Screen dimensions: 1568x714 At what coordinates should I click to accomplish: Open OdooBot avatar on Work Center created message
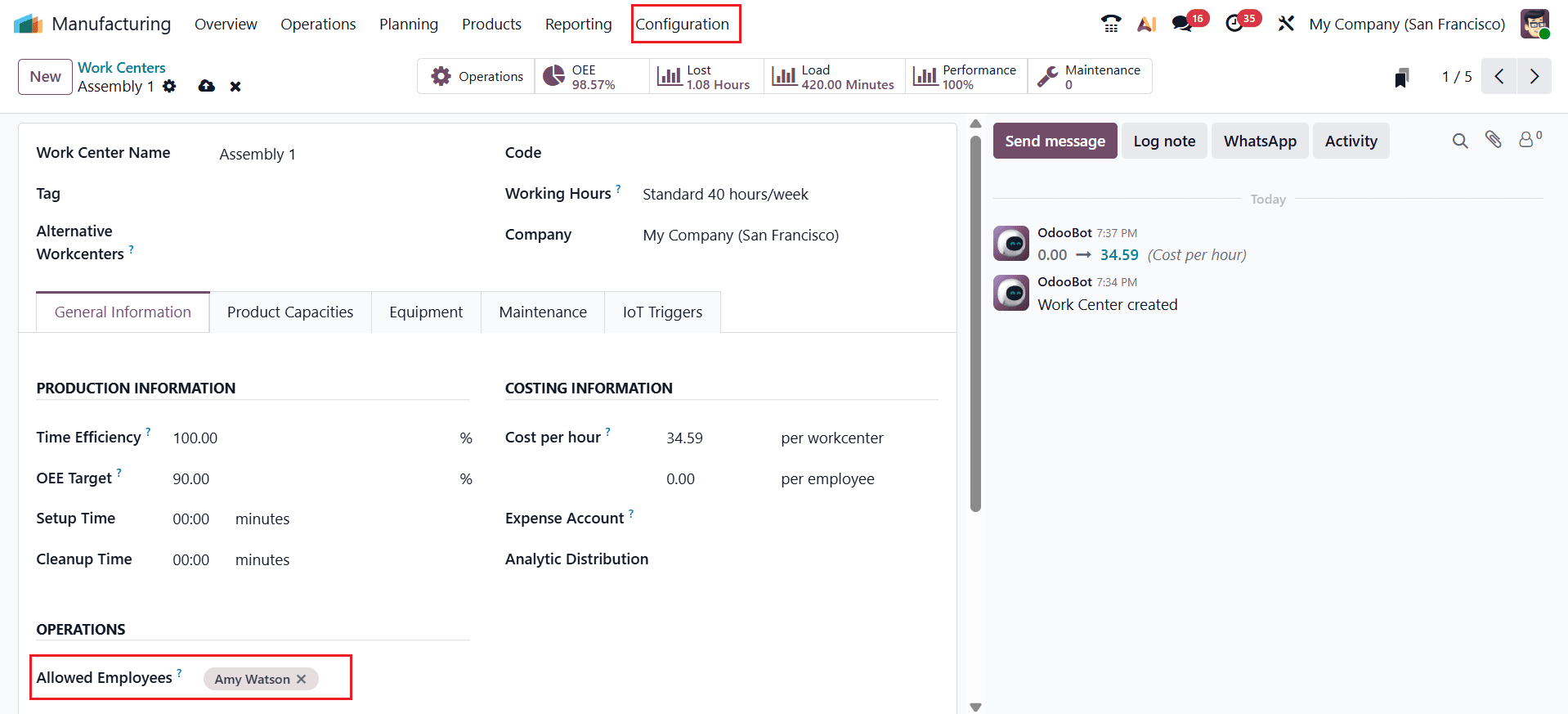pos(1011,293)
